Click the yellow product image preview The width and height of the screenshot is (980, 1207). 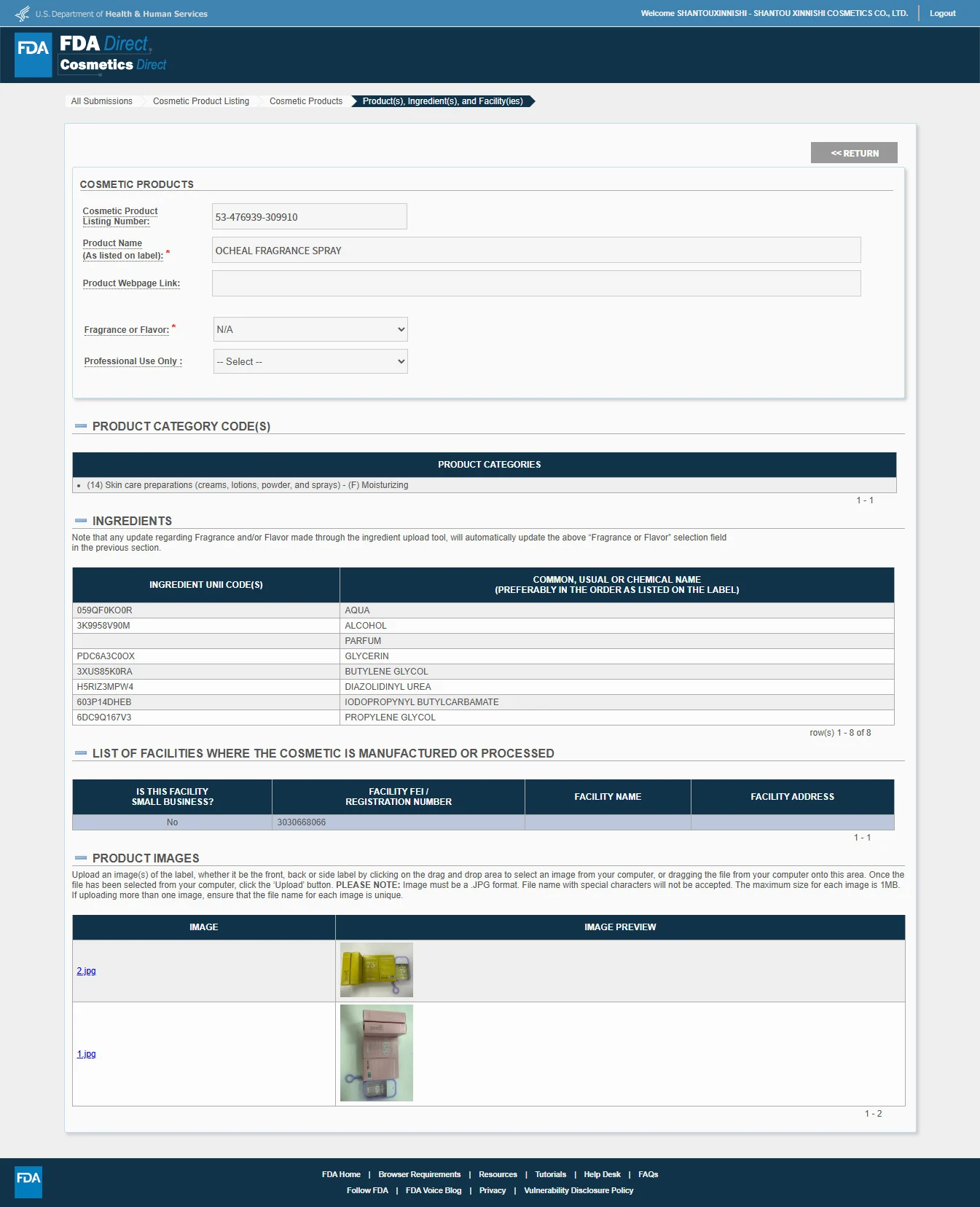377,970
